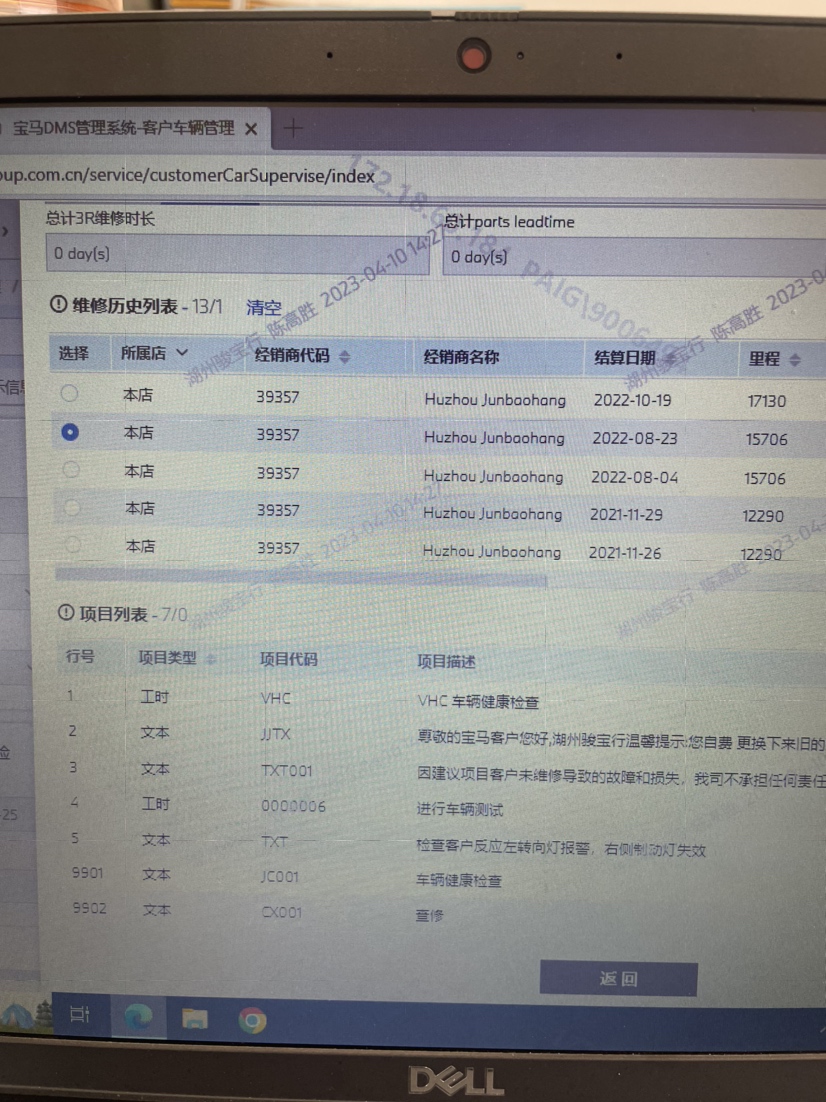Click the item code JJTX
Image resolution: width=826 pixels, height=1102 pixels.
point(276,734)
